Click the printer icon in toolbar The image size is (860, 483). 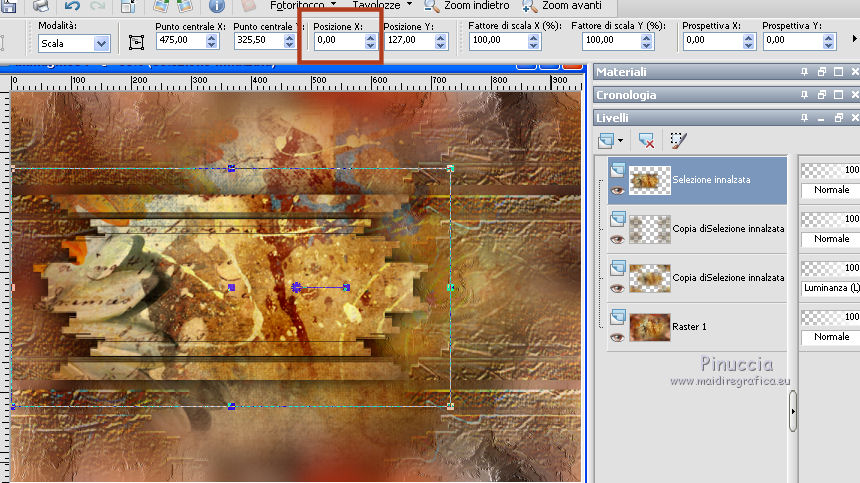pyautogui.click(x=41, y=6)
